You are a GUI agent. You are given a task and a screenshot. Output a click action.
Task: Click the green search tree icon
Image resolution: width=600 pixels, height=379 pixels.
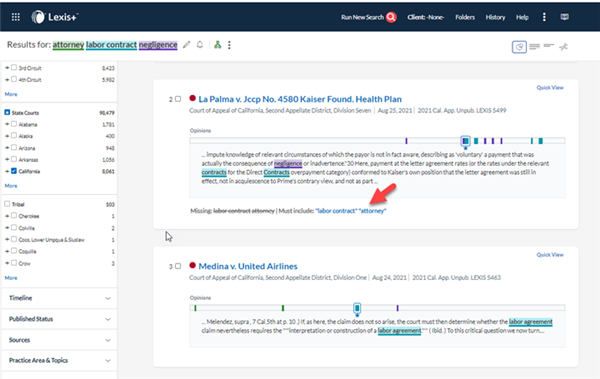pos(217,45)
